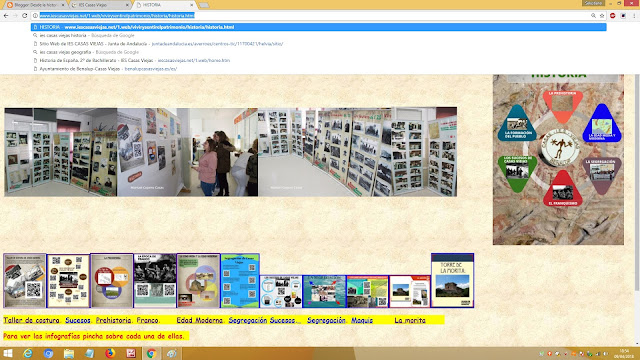640x360 pixels.
Task: Click the vertical page scrollbar
Action: (x=637, y=184)
